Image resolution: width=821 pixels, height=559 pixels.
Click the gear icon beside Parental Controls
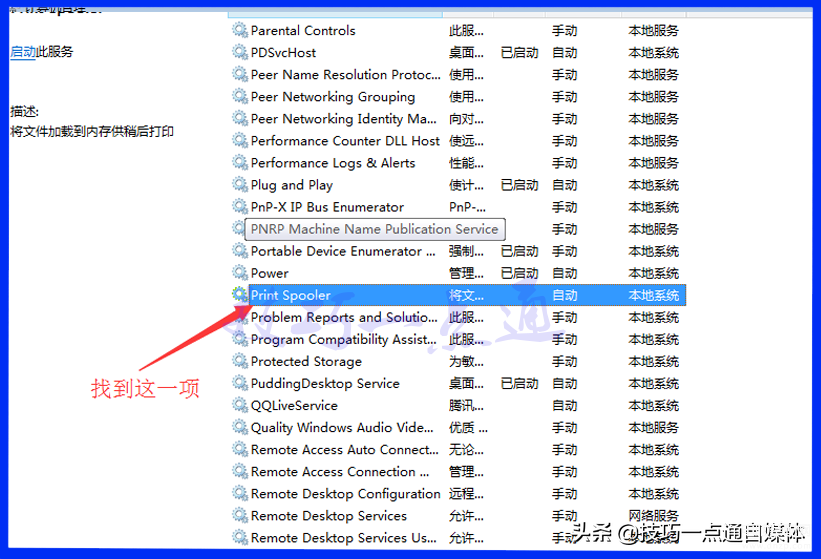point(240,30)
